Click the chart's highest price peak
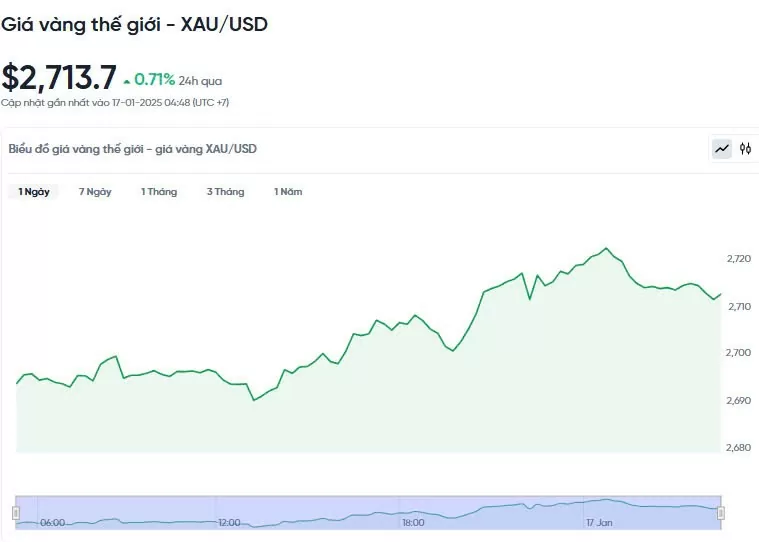Image resolution: width=759 pixels, height=542 pixels. pos(606,248)
